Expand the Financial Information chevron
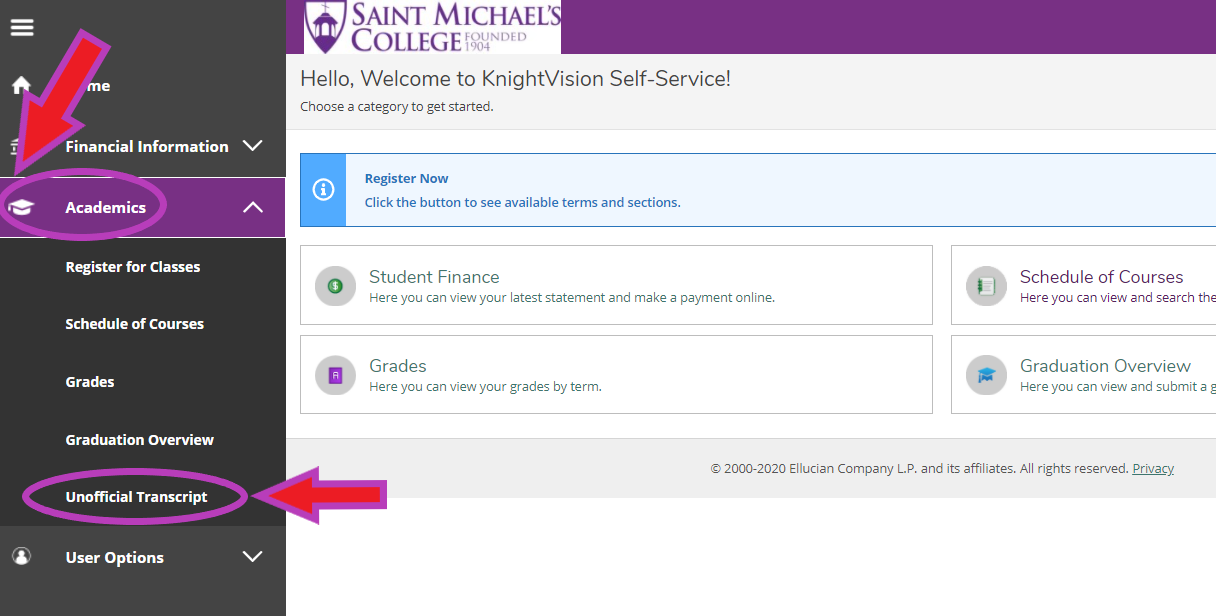Image resolution: width=1216 pixels, height=616 pixels. [x=253, y=146]
